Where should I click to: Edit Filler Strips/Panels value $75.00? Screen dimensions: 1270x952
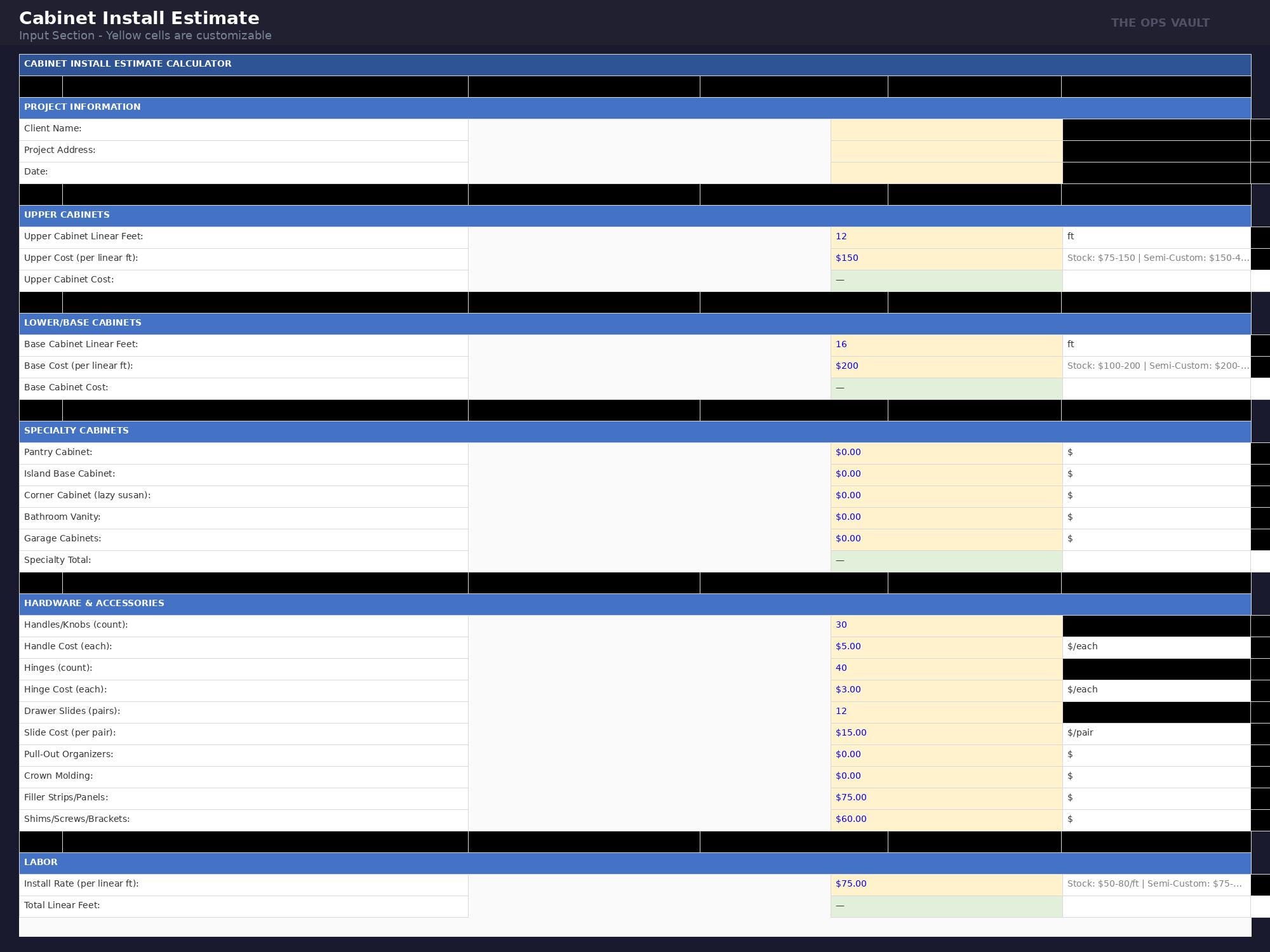946,799
